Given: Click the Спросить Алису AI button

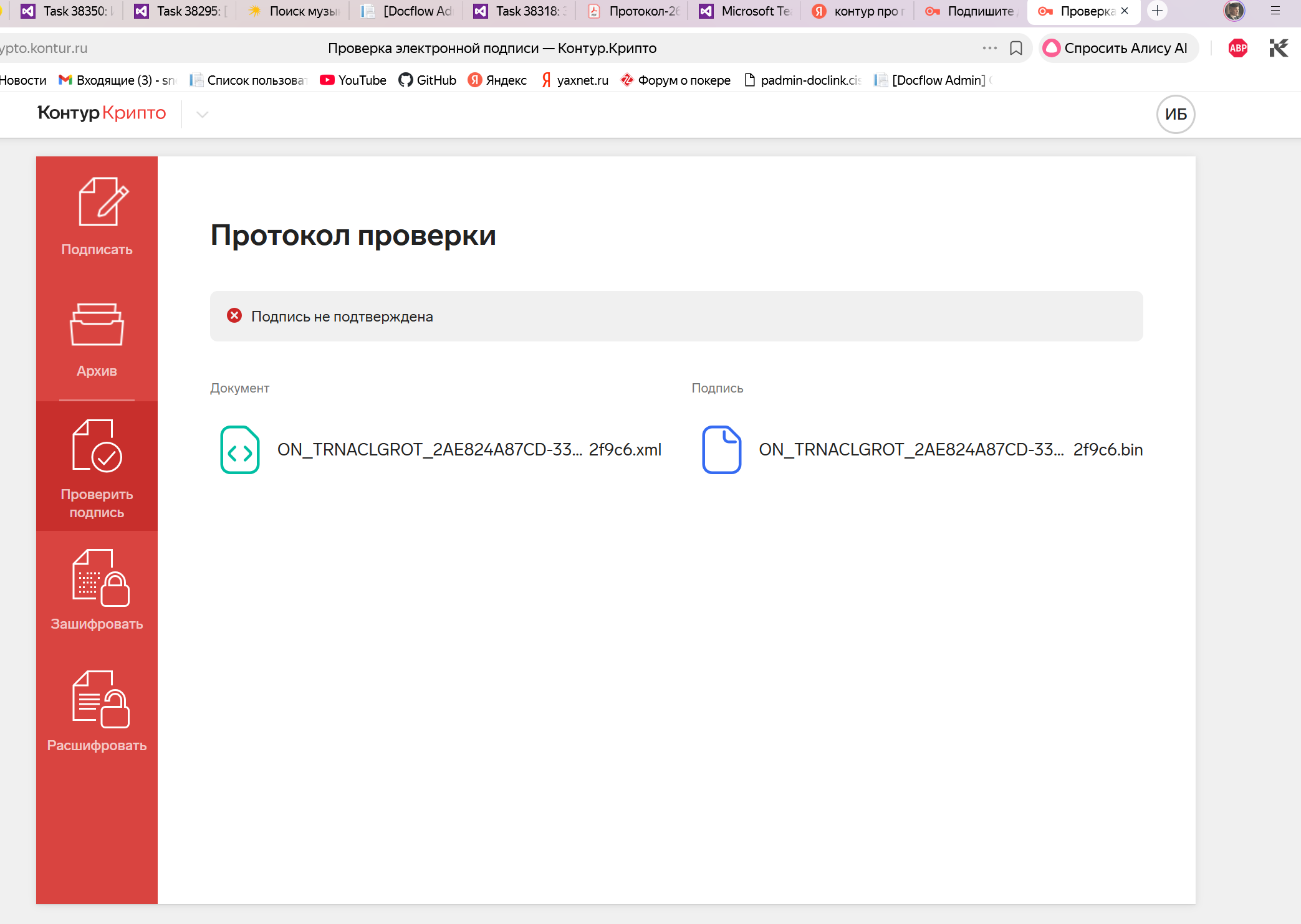Looking at the screenshot, I should tap(1116, 48).
